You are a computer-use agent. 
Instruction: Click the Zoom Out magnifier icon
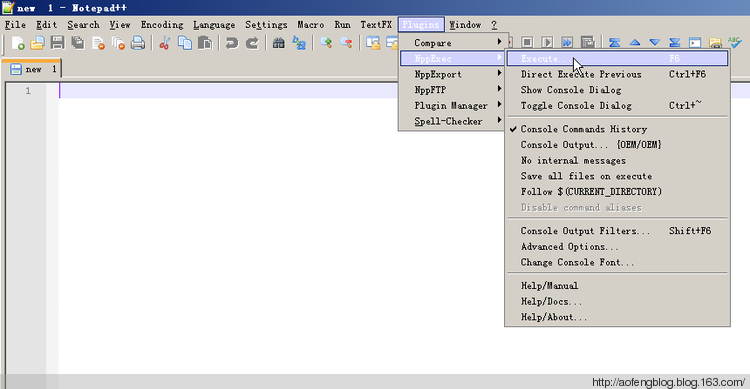coord(346,43)
